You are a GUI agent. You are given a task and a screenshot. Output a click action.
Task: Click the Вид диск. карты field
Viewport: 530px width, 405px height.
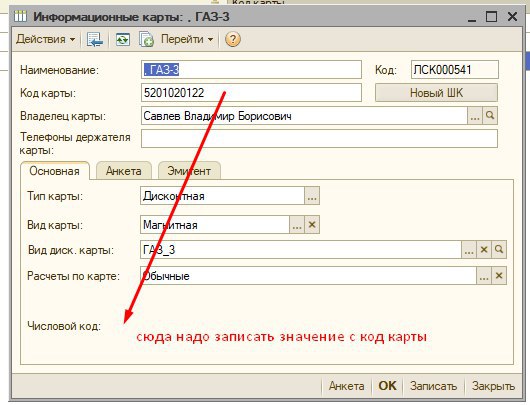click(301, 250)
